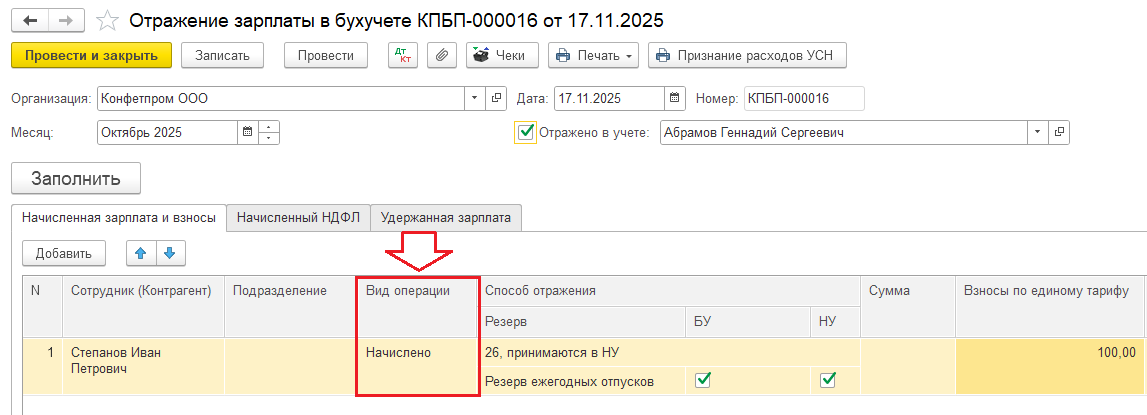Image resolution: width=1147 pixels, height=415 pixels.
Task: Open attached files paperclip icon
Action: point(442,56)
